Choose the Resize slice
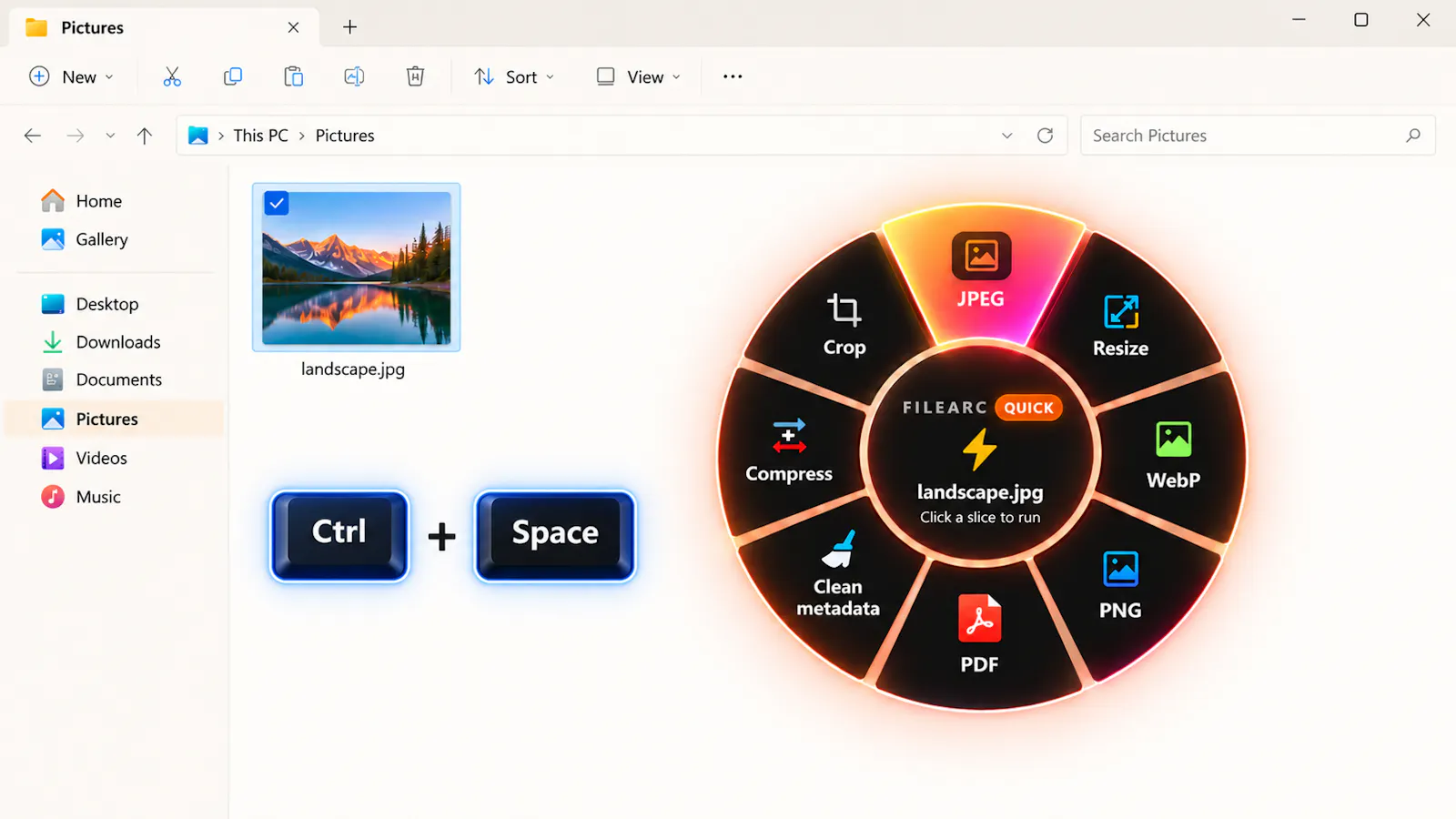 (x=1121, y=326)
